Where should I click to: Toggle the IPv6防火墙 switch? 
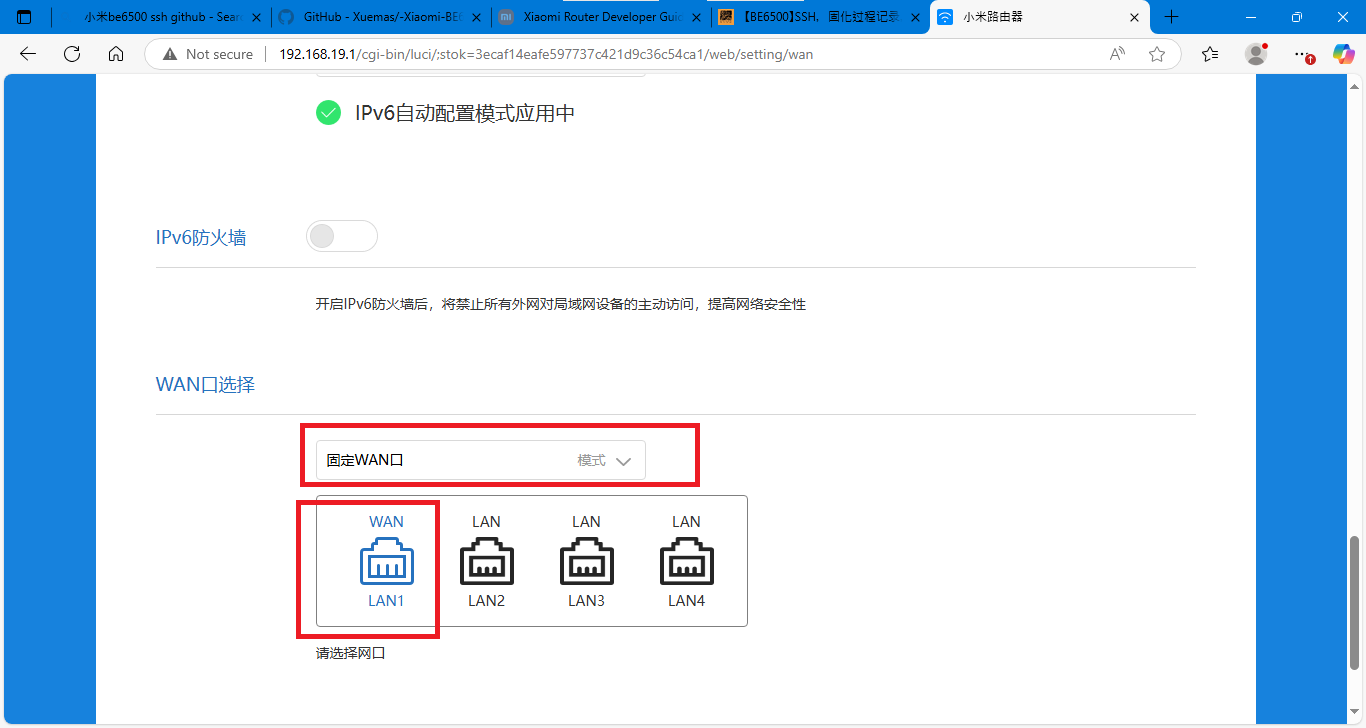click(x=341, y=237)
